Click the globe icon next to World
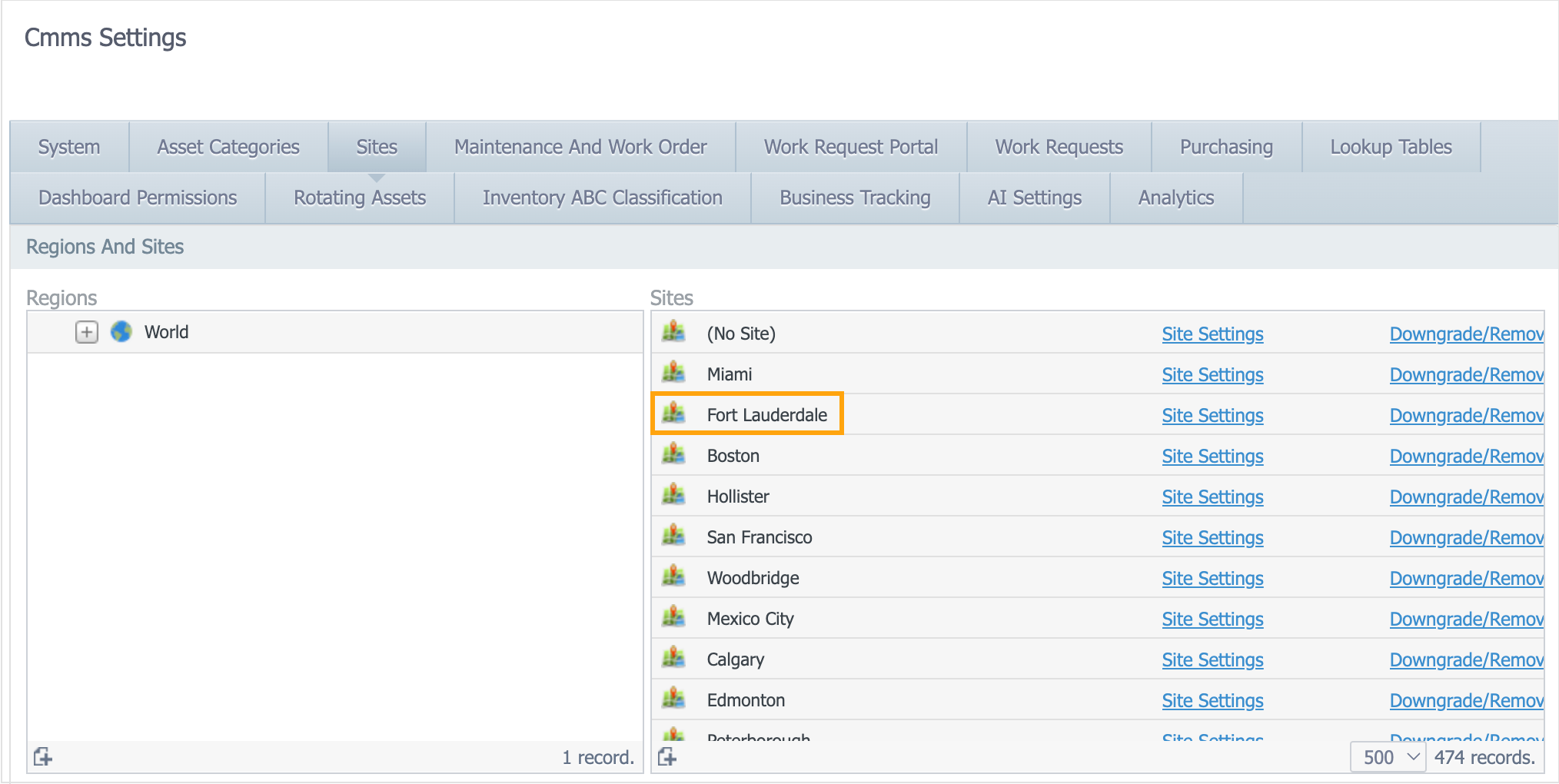1559x784 pixels. (121, 332)
